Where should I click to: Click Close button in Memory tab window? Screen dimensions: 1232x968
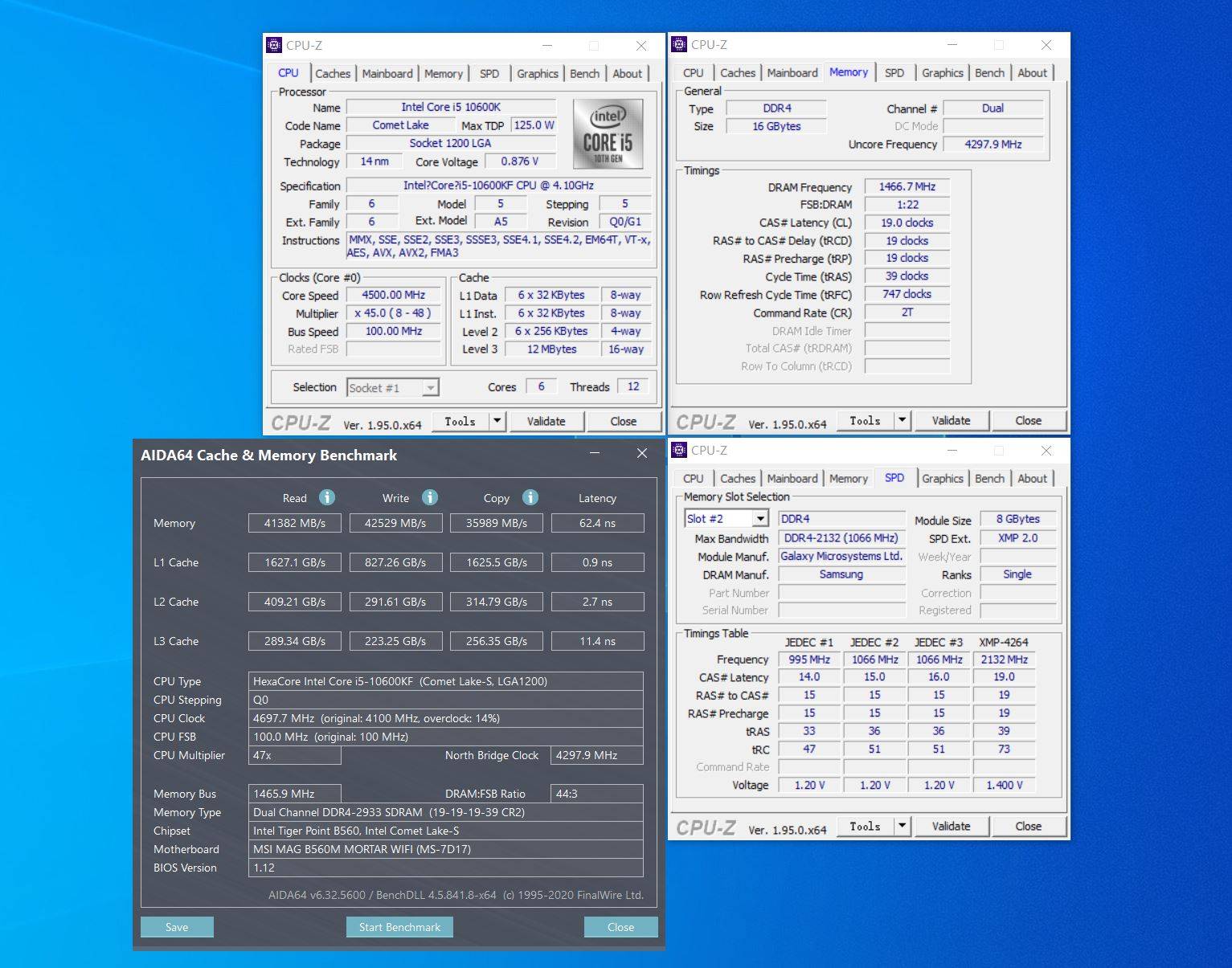1029,420
